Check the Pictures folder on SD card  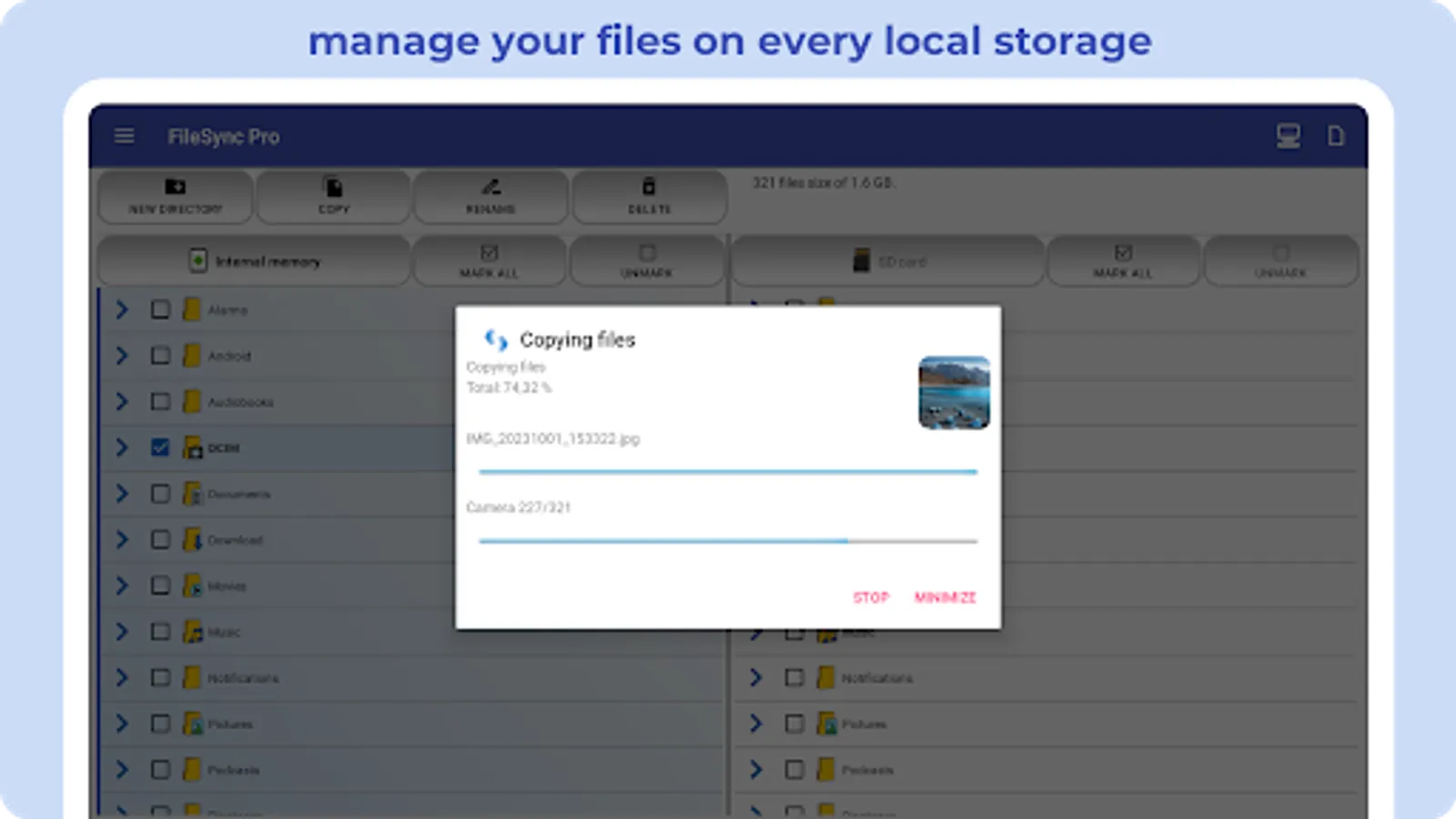click(794, 723)
